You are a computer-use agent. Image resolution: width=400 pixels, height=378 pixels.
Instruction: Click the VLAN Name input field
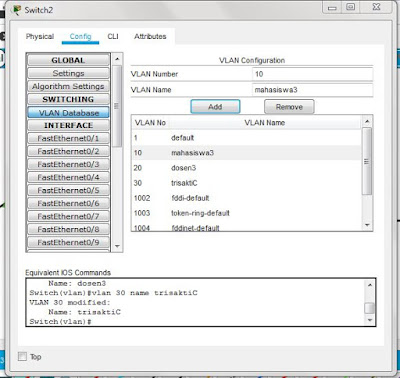[x=312, y=90]
